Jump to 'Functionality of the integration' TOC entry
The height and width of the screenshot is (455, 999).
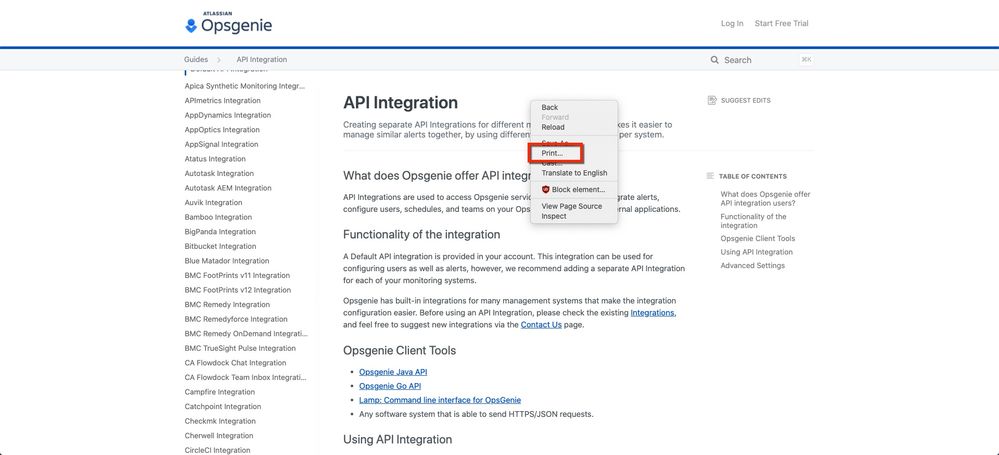pos(753,221)
